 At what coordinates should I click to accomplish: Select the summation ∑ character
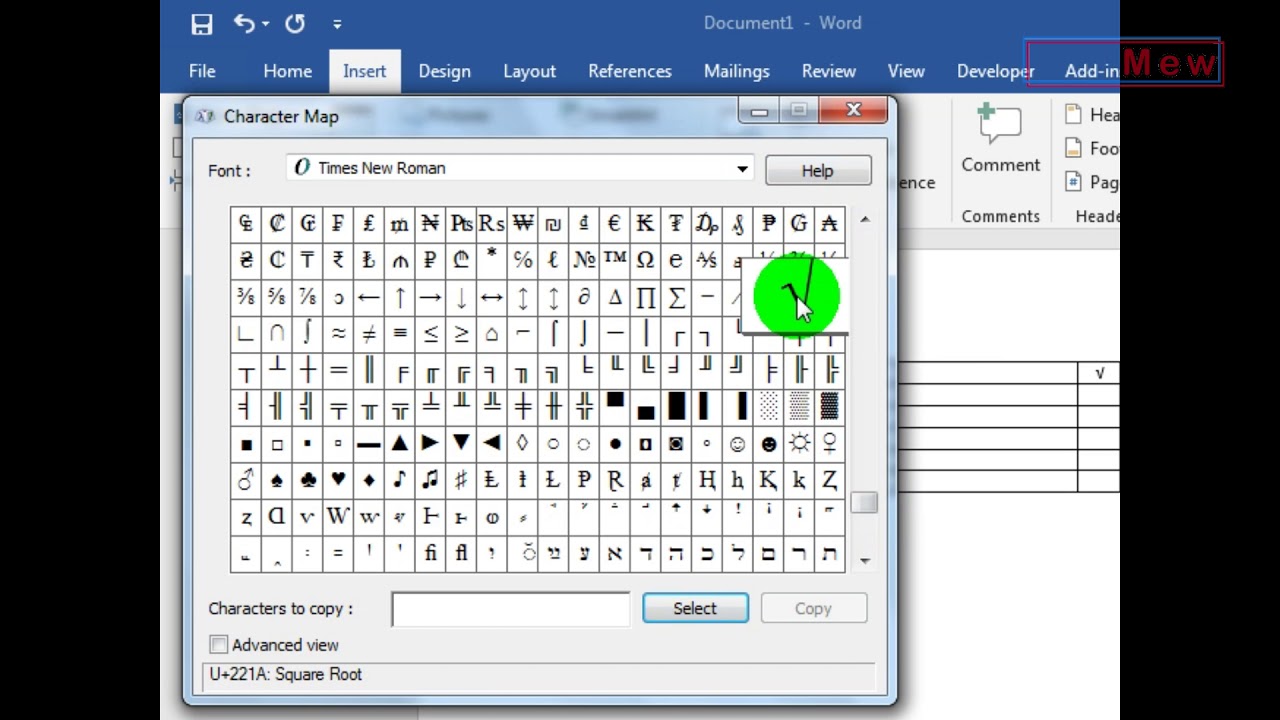pyautogui.click(x=676, y=297)
